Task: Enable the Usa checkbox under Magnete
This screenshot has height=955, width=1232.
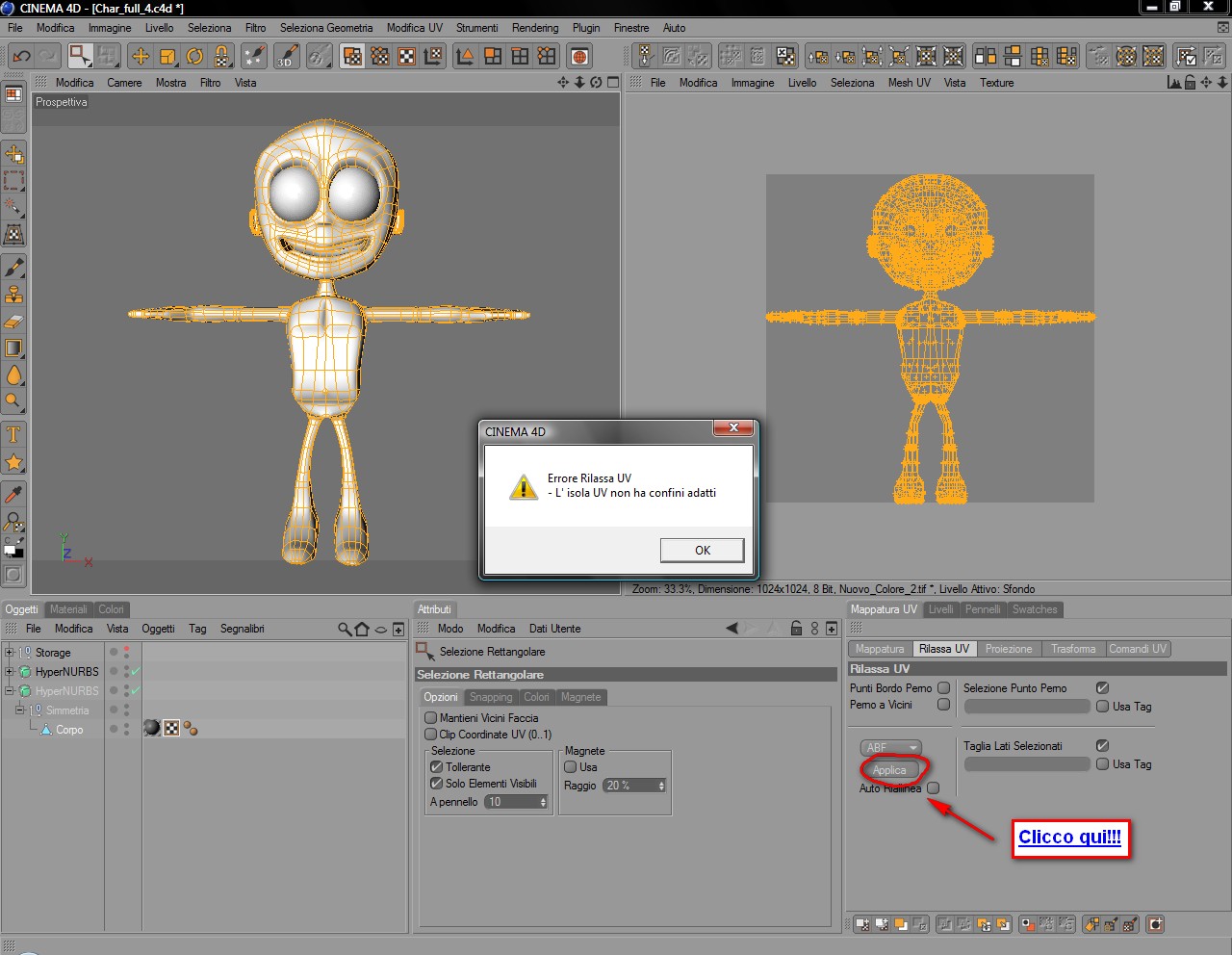Action: point(571,766)
